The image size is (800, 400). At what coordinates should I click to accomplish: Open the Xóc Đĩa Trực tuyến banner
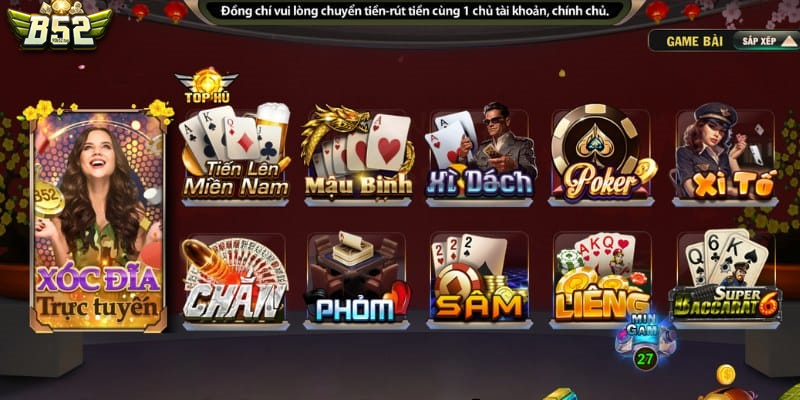coord(97,219)
